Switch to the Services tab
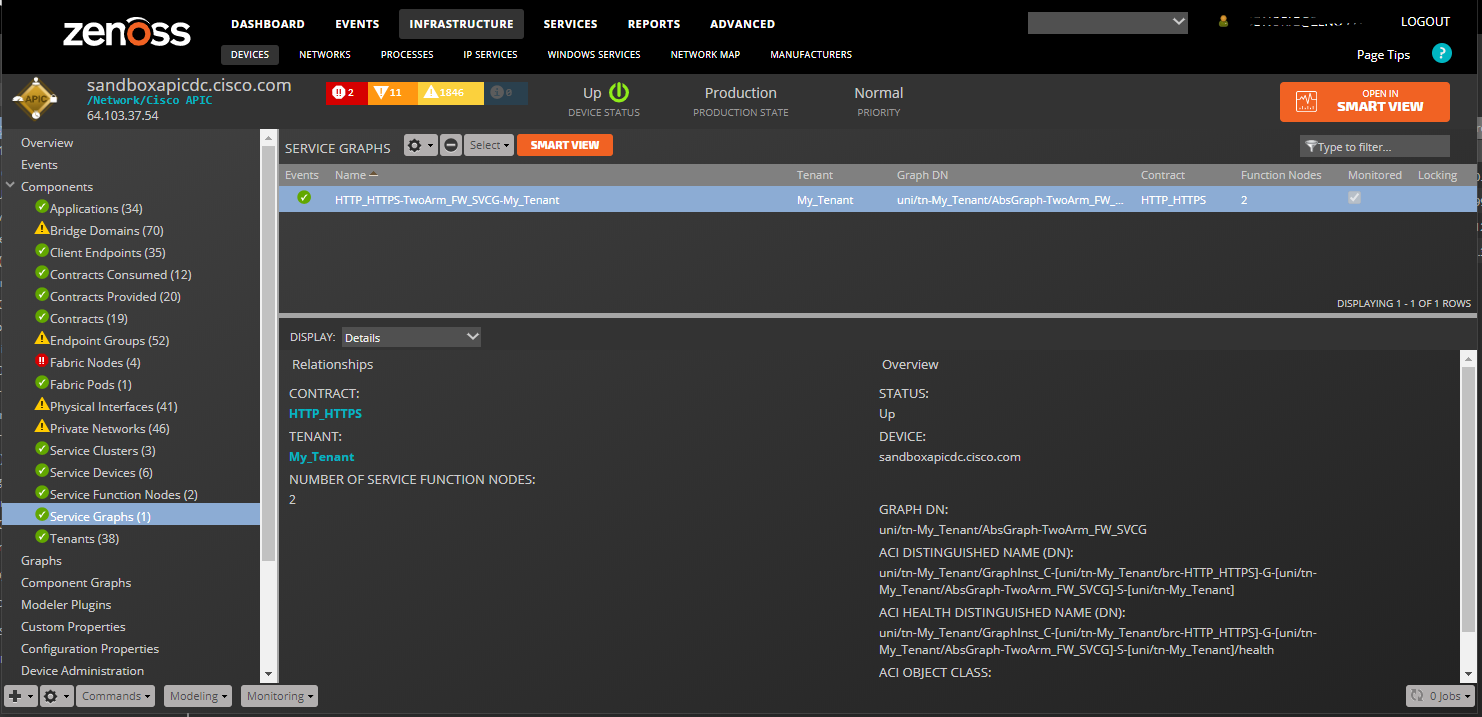The width and height of the screenshot is (1482, 717). click(570, 24)
